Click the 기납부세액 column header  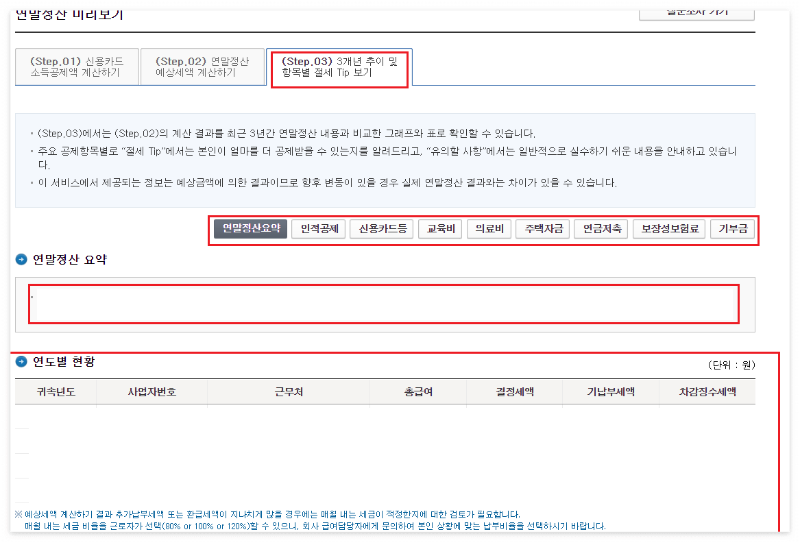611,392
